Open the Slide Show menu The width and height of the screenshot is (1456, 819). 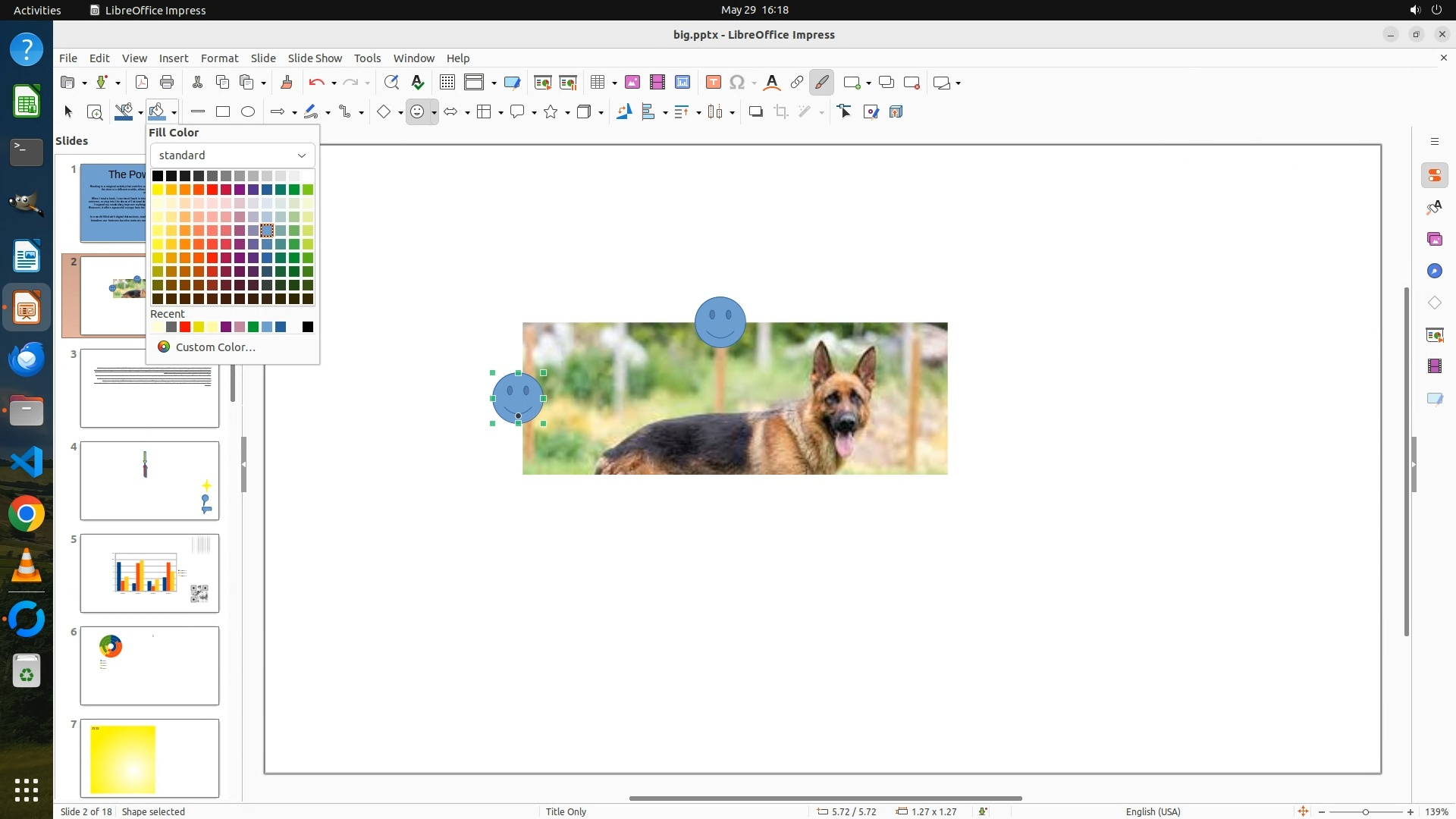pos(315,58)
